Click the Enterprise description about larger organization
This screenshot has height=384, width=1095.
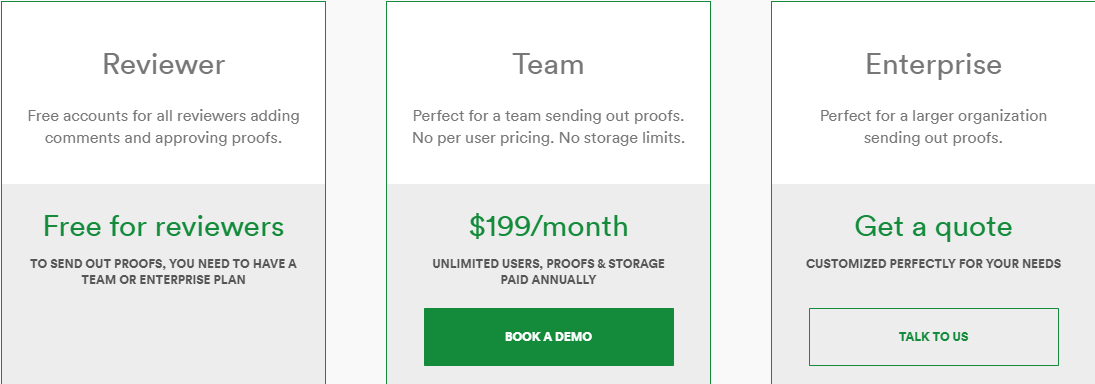[934, 126]
